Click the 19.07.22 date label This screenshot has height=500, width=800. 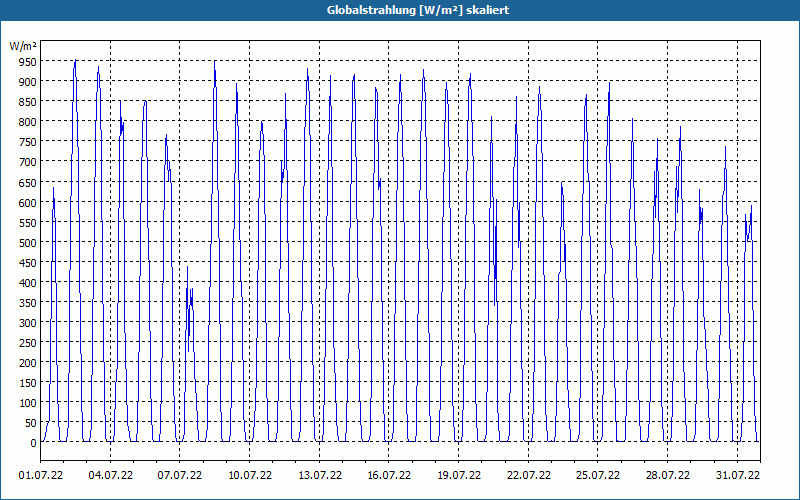point(459,476)
